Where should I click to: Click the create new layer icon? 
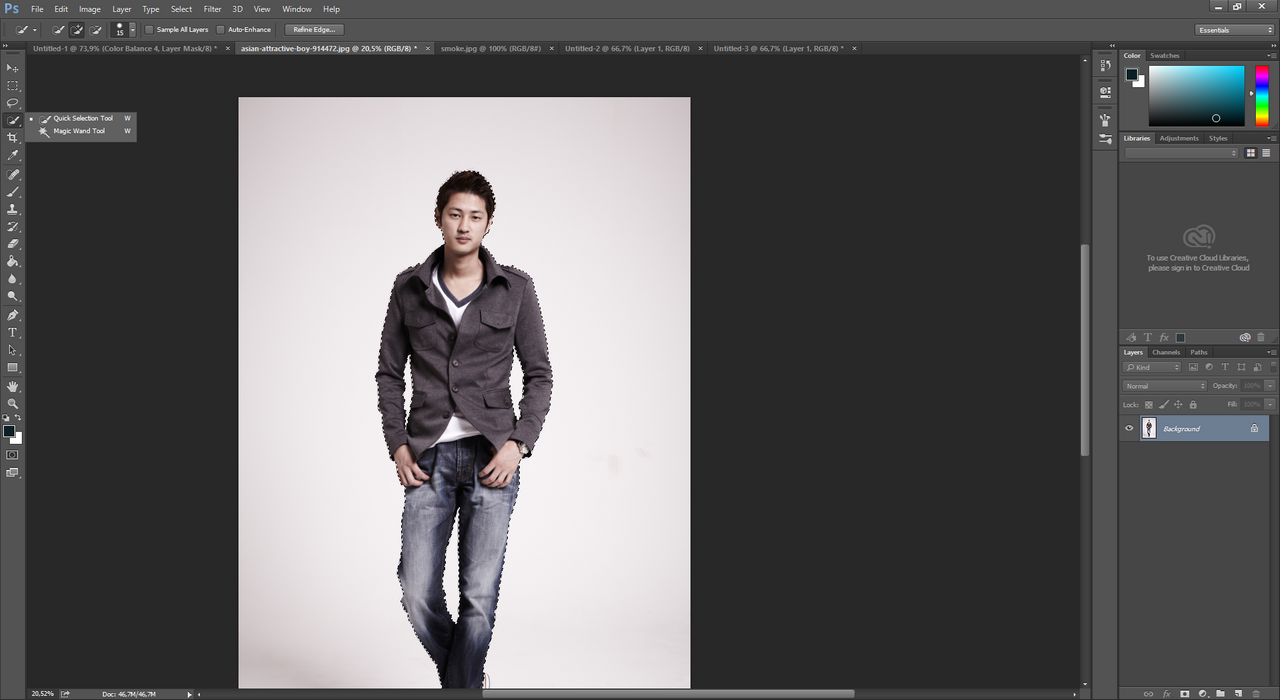coord(1238,693)
